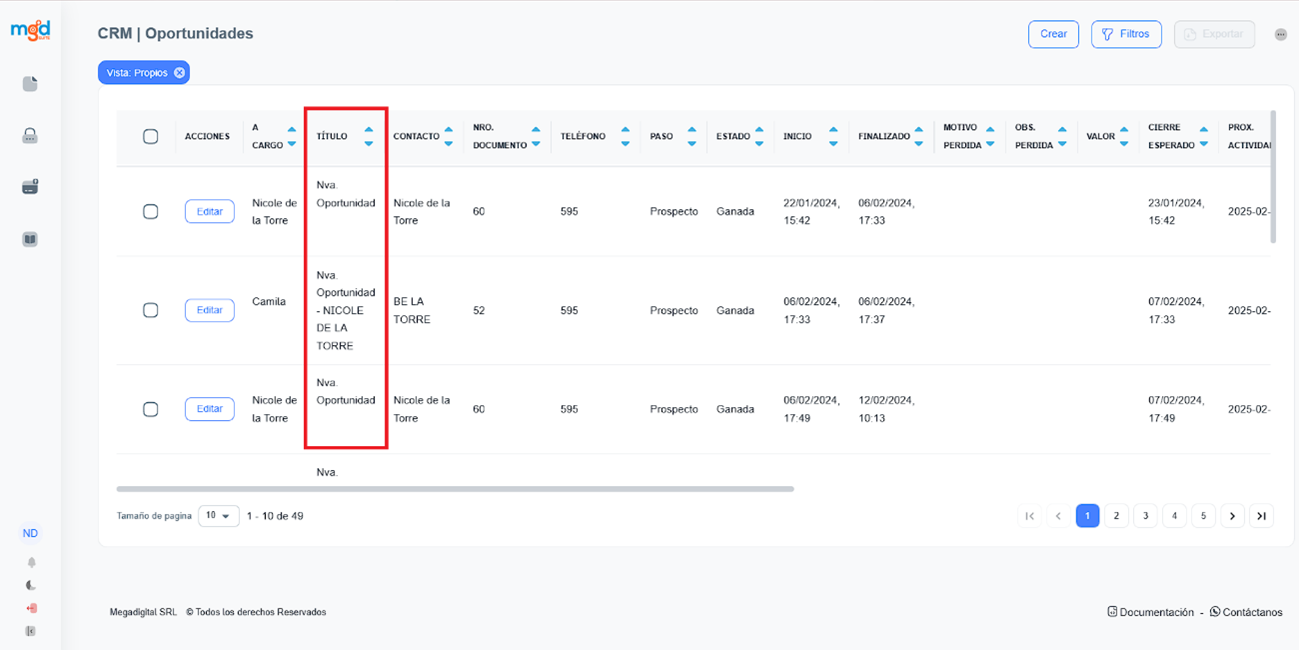Screen dimensions: 1299x650
Task: Click the red logout icon
Action: click(x=31, y=608)
